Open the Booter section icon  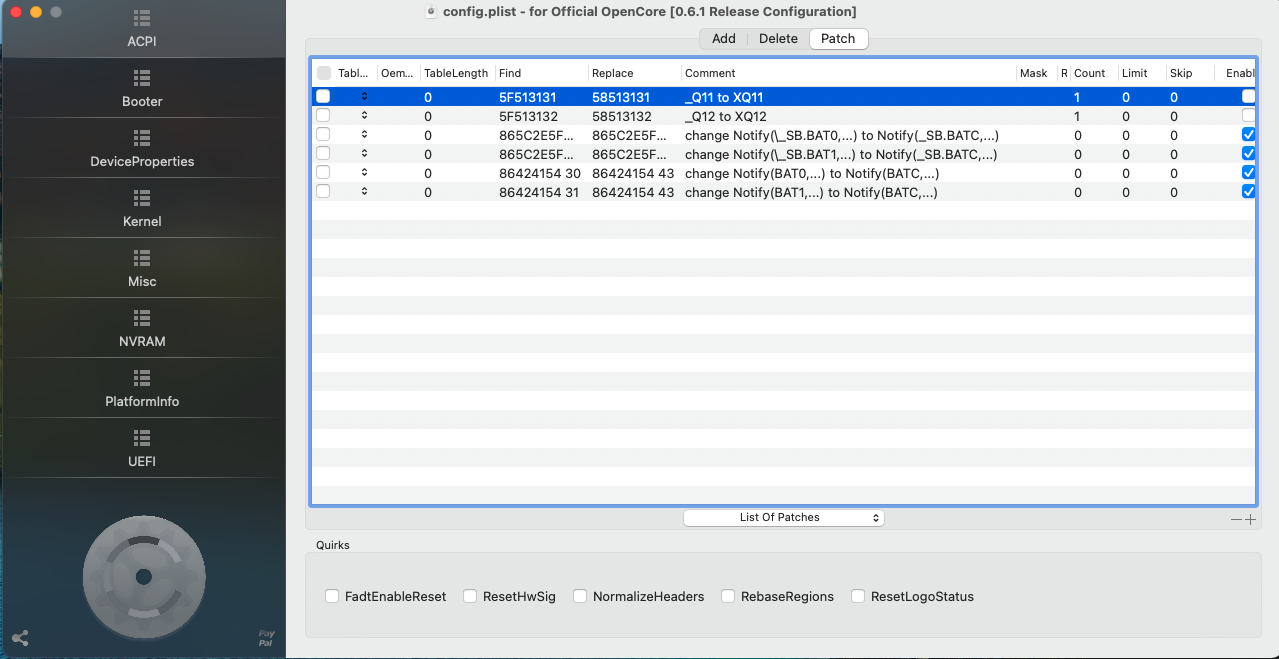click(142, 78)
